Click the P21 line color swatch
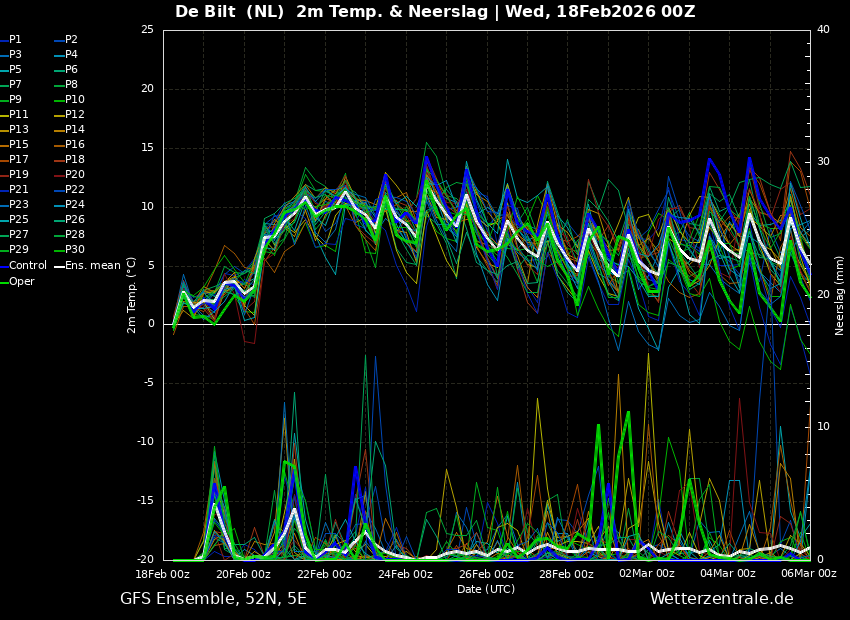Viewport: 850px width, 620px height. point(4,190)
